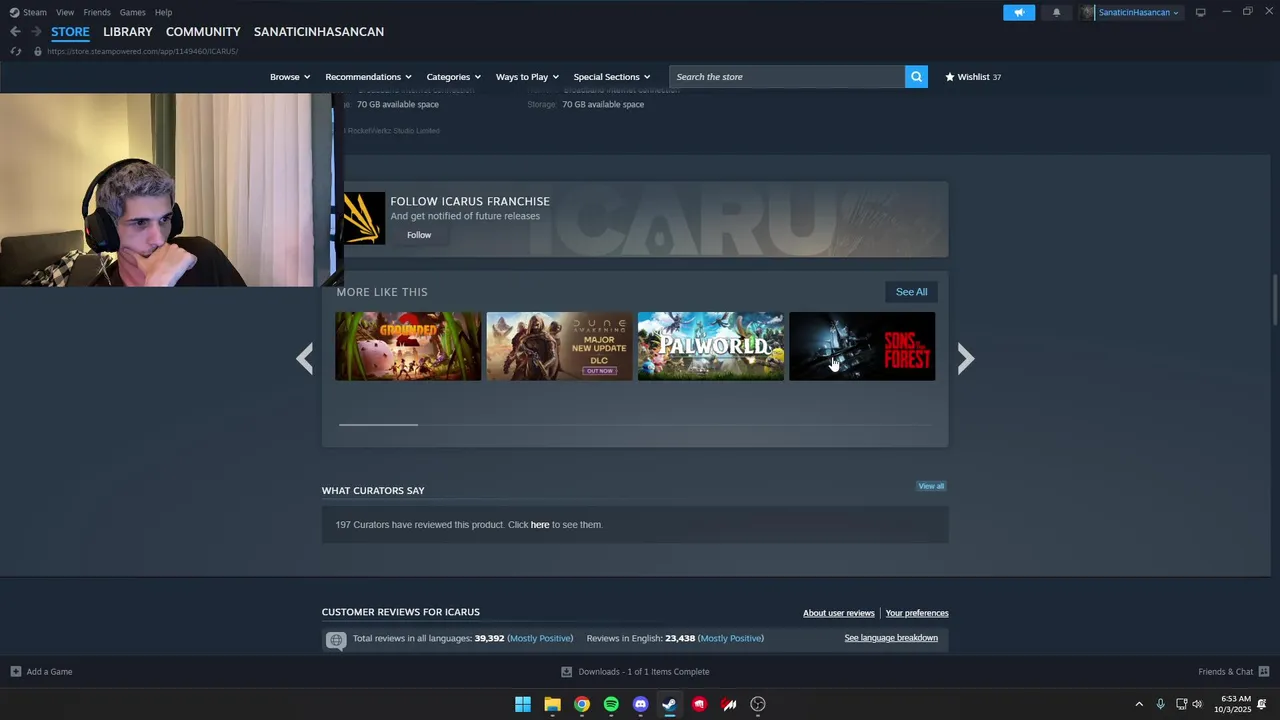The image size is (1280, 720).
Task: Reload the page with the refresh icon
Action: 15,51
